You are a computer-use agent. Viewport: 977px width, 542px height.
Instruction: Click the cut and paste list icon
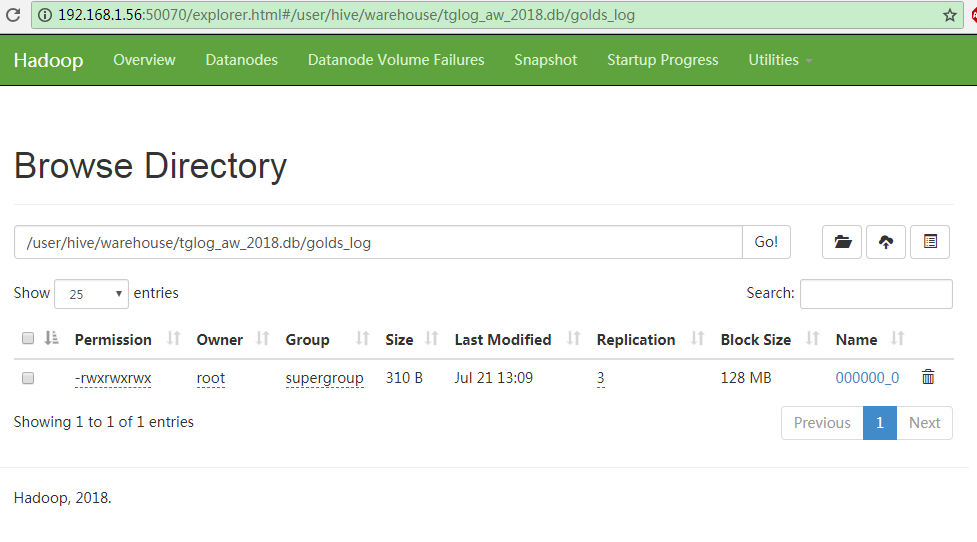pos(930,242)
